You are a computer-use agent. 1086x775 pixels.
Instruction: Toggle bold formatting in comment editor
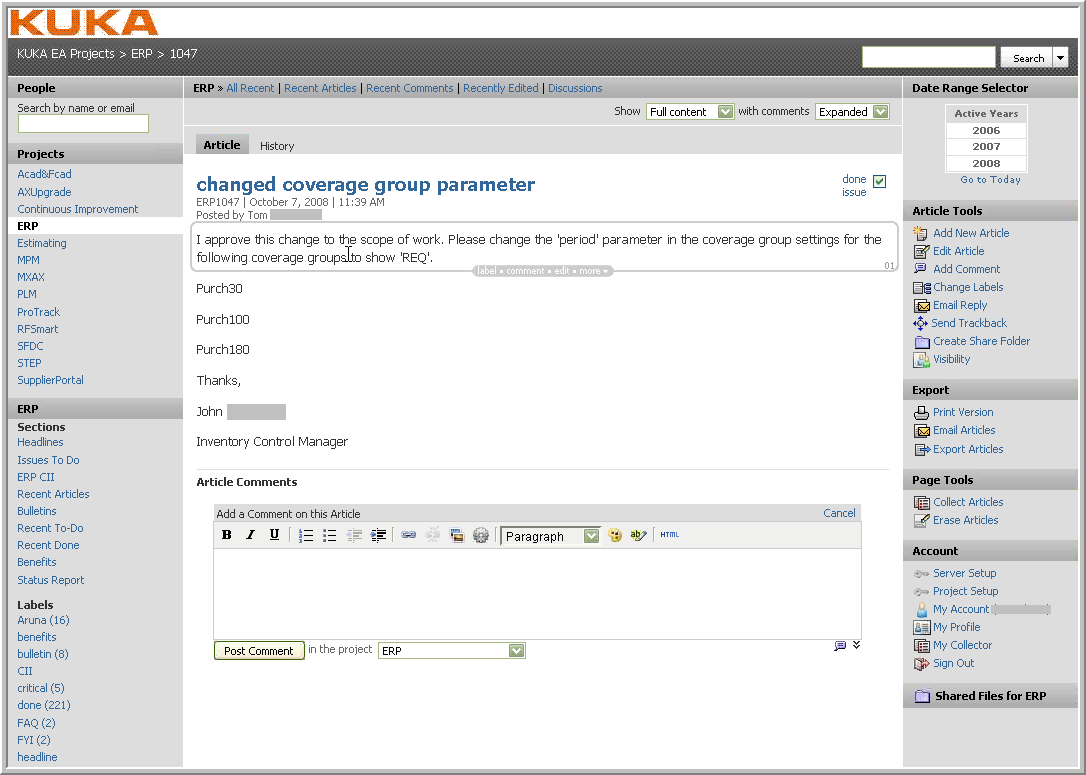point(227,535)
